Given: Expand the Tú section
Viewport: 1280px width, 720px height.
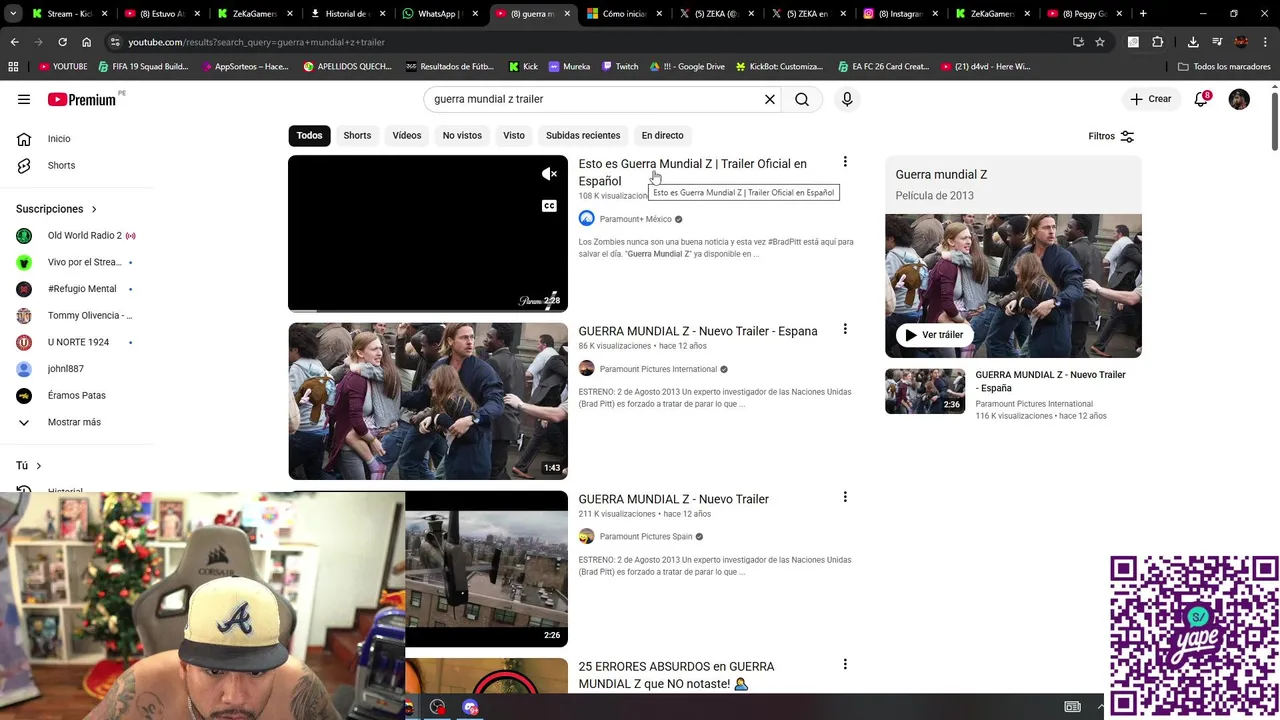Looking at the screenshot, I should pyautogui.click(x=29, y=466).
